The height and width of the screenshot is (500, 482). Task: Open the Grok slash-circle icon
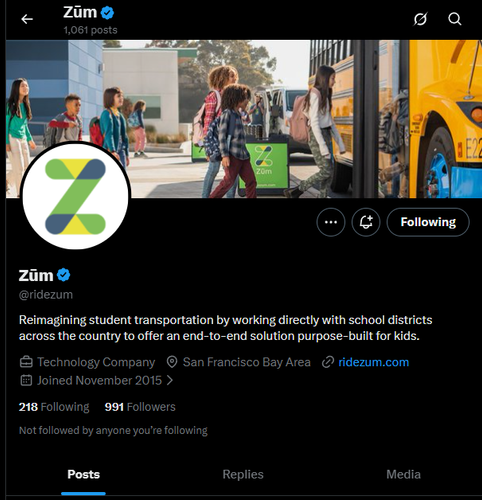click(420, 19)
